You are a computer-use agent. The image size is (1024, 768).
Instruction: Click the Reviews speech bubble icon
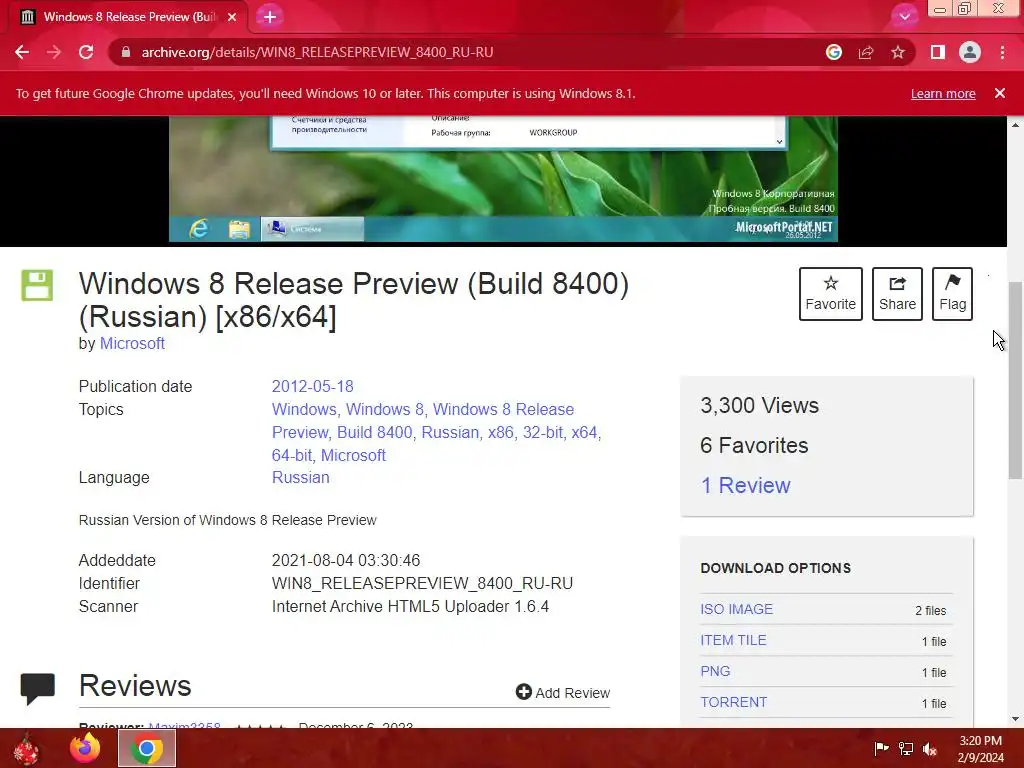[37, 688]
